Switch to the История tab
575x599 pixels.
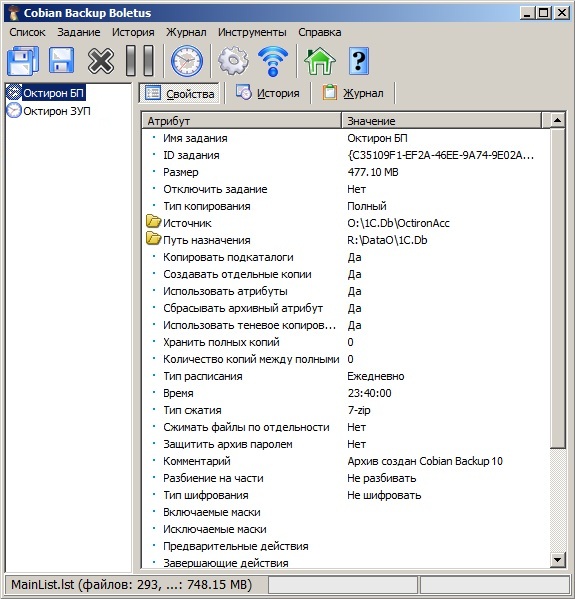click(x=267, y=93)
